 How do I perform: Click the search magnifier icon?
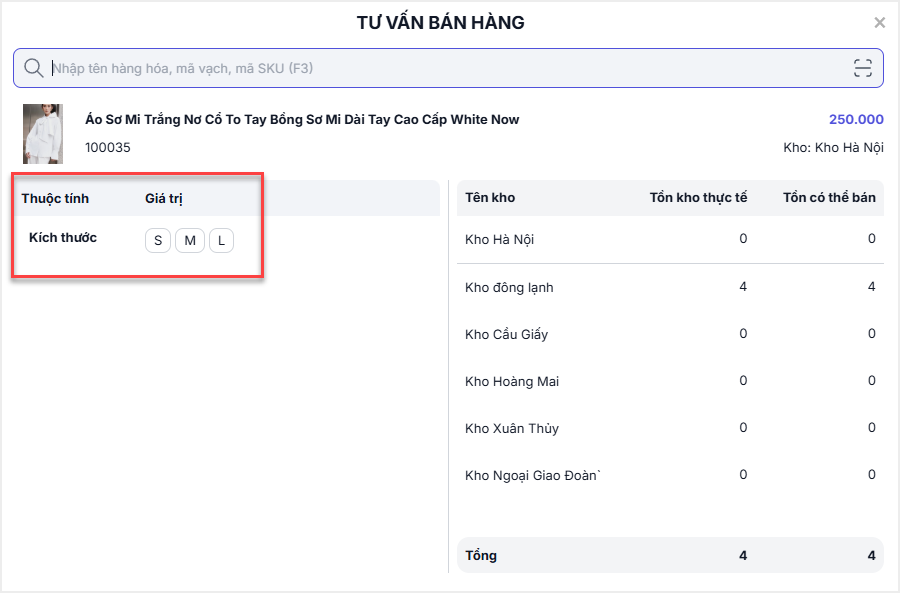coord(33,68)
